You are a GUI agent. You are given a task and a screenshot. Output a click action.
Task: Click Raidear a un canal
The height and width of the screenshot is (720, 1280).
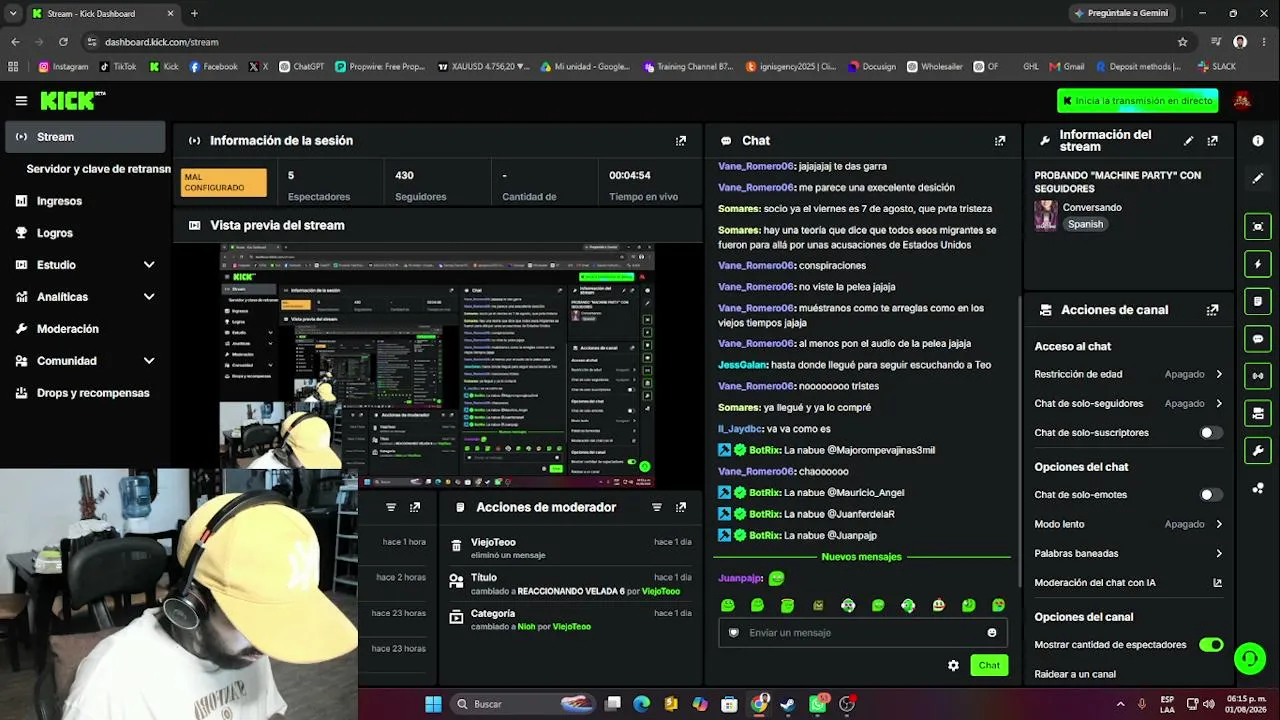1075,674
